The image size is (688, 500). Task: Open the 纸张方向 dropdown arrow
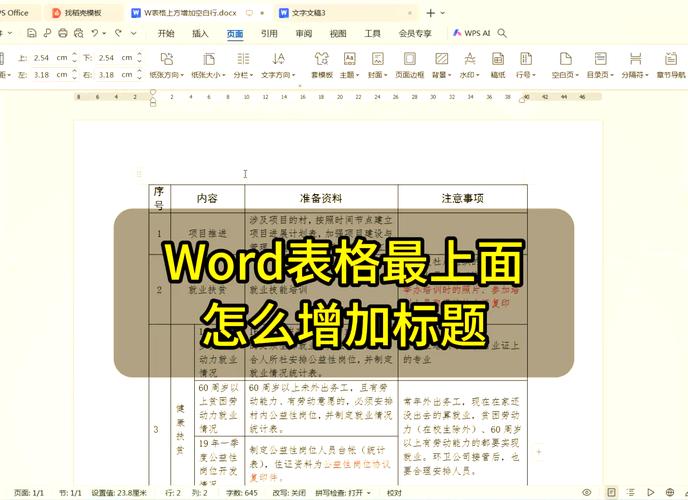coord(182,75)
